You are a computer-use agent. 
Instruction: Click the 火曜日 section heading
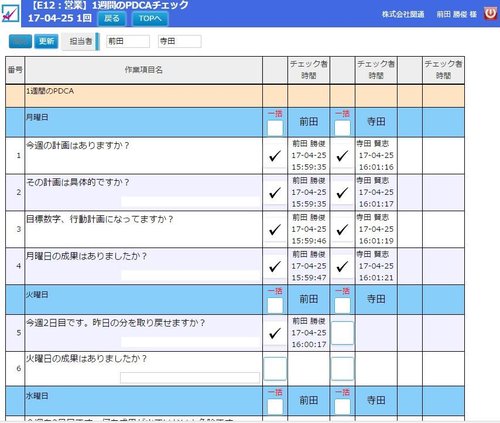[x=37, y=295]
